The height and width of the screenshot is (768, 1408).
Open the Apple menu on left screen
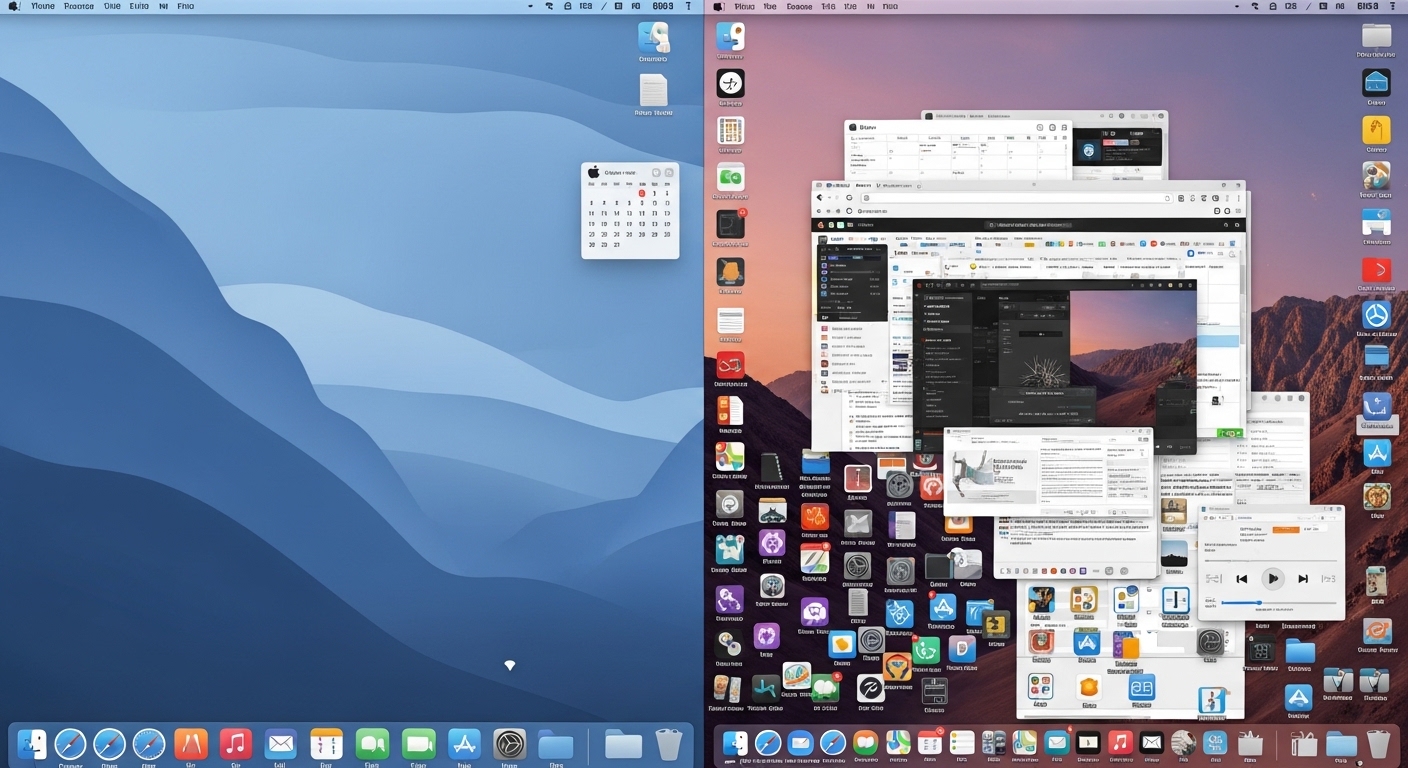(x=14, y=6)
